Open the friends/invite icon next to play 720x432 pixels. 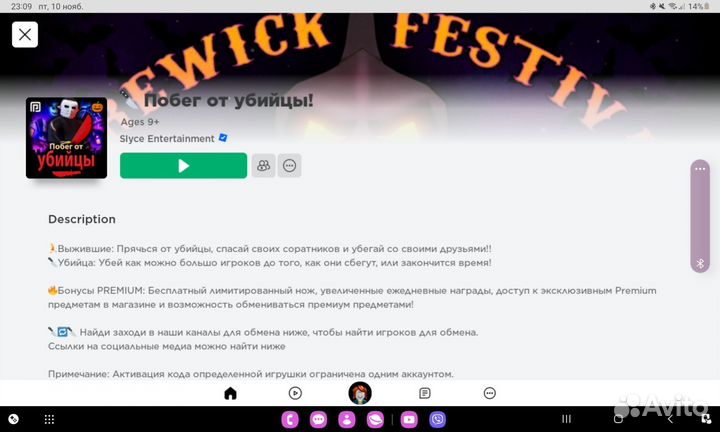click(264, 166)
